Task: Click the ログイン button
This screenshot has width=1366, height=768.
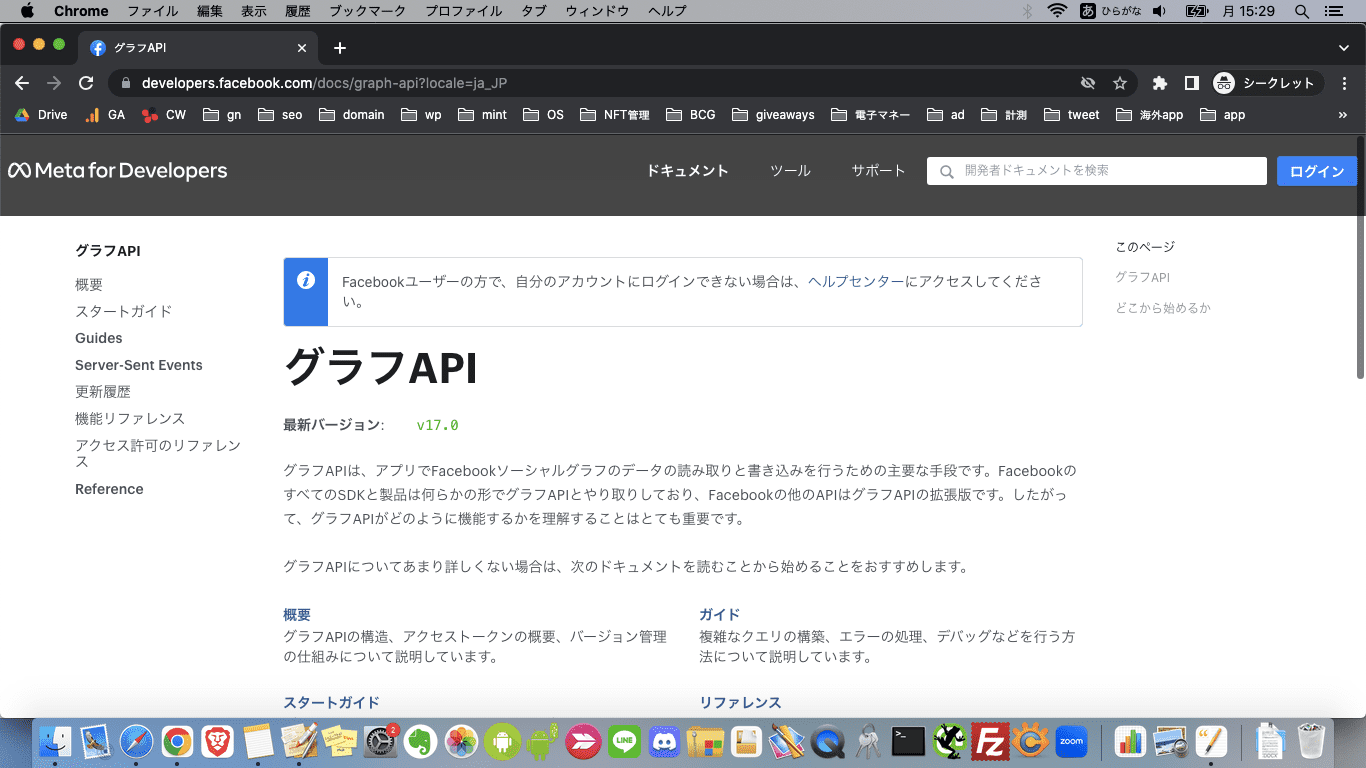Action: (x=1317, y=171)
